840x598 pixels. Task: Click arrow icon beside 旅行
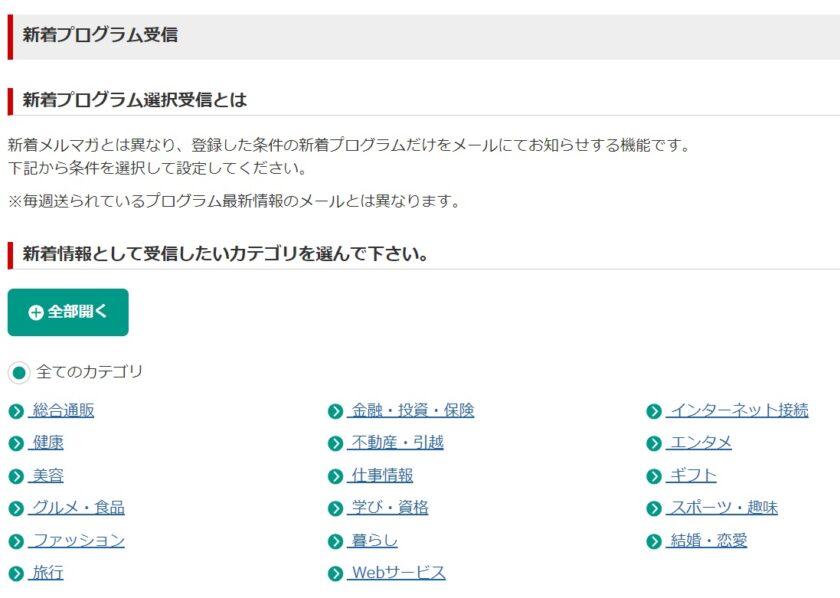click(17, 574)
